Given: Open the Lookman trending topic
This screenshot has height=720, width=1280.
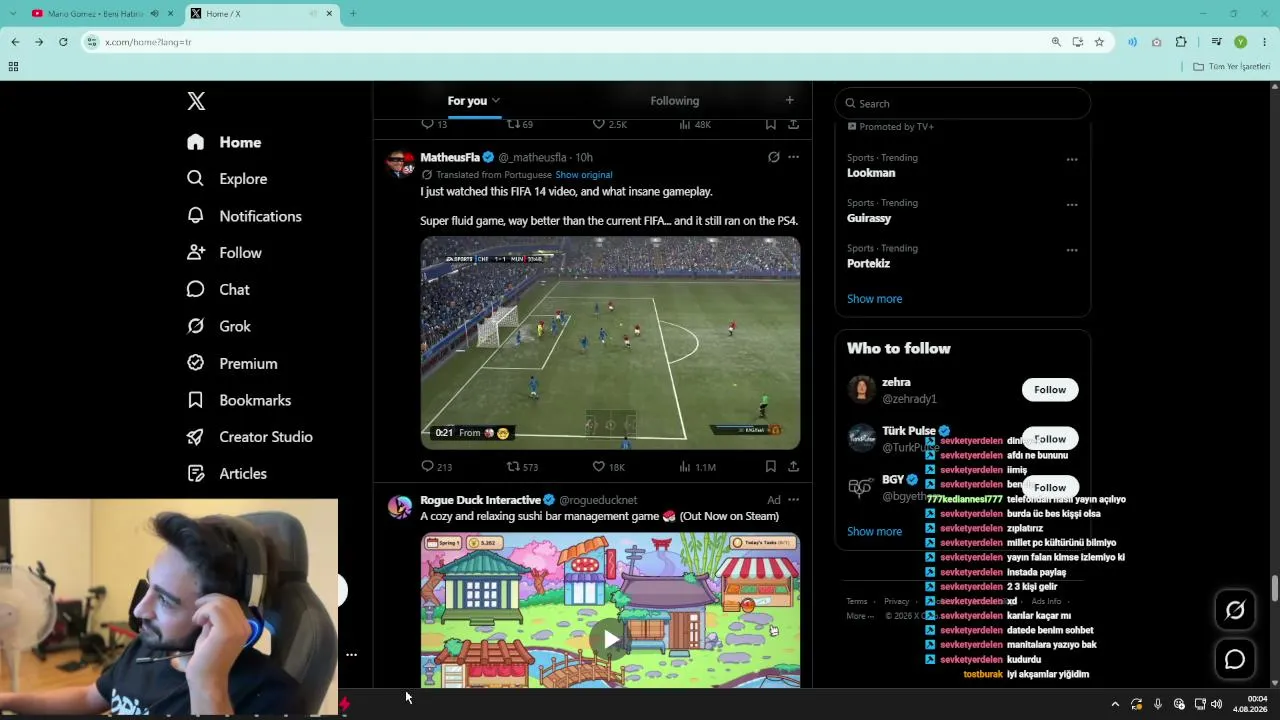Looking at the screenshot, I should pyautogui.click(x=871, y=173).
